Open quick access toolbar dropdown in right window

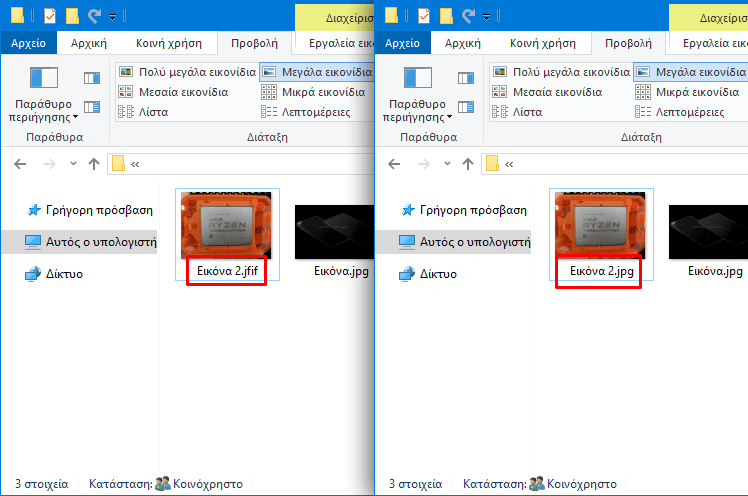point(487,18)
